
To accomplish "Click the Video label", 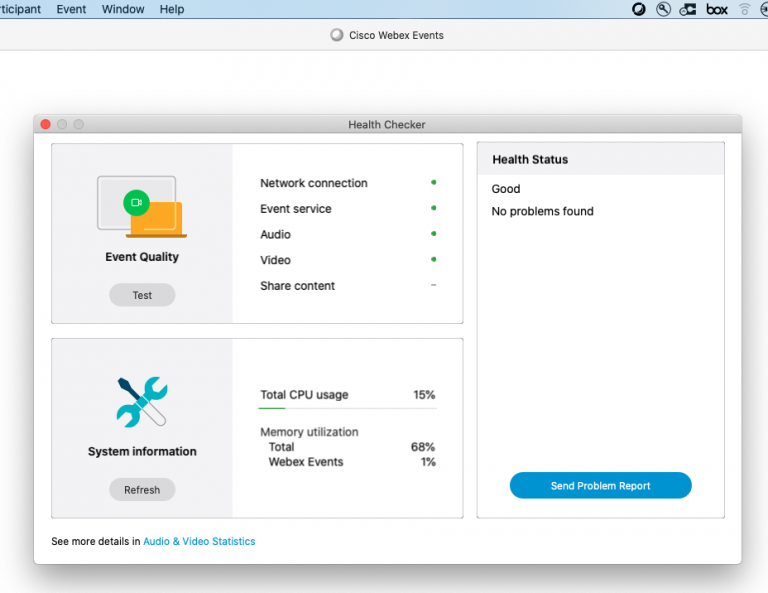I will tap(275, 260).
